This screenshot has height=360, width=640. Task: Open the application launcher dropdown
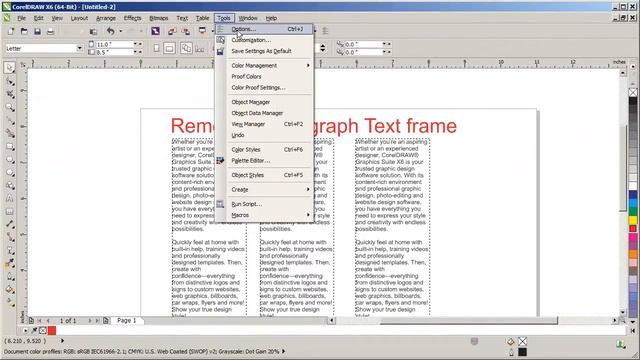tap(213, 31)
